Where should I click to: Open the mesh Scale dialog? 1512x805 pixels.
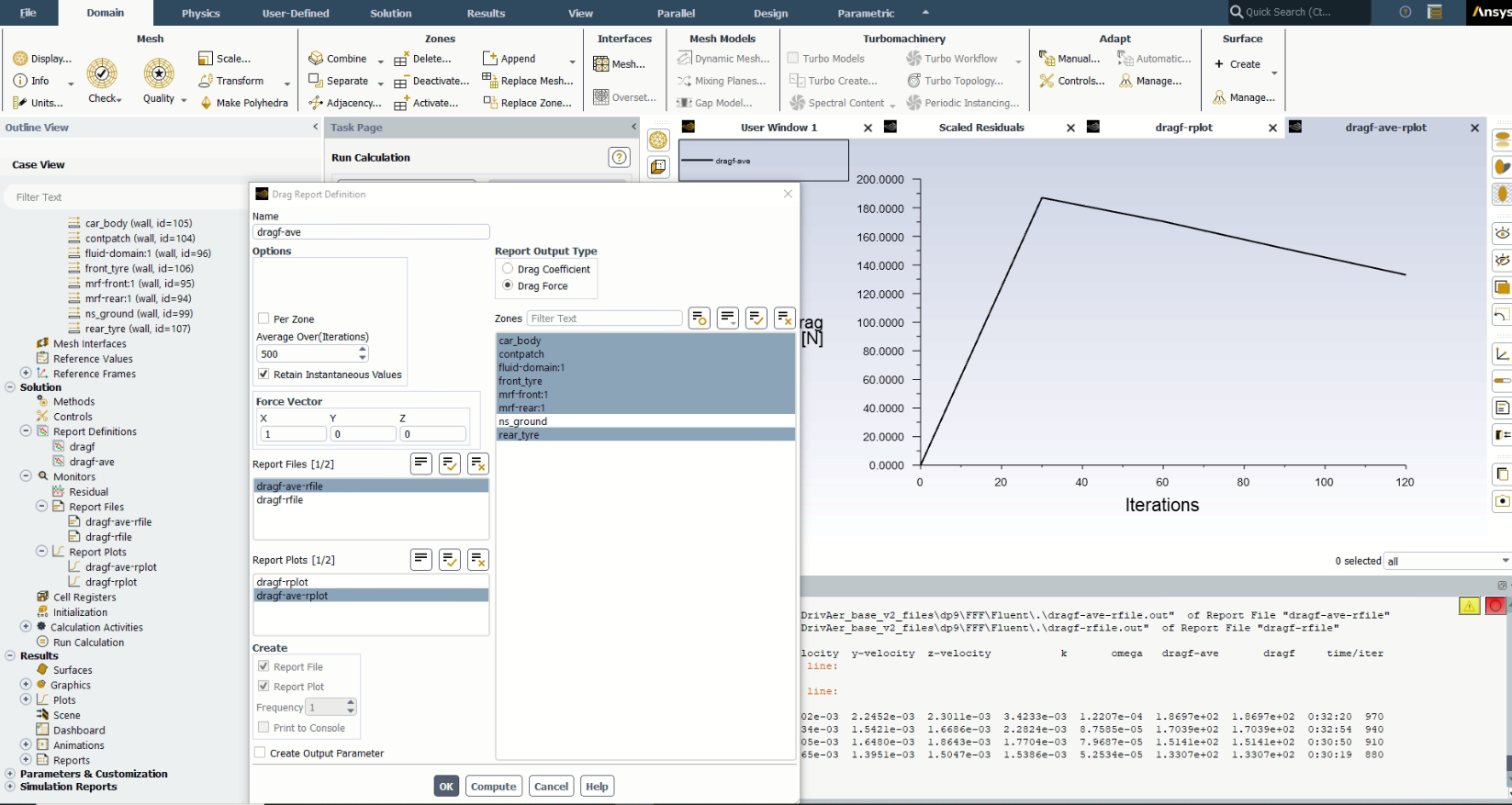225,59
